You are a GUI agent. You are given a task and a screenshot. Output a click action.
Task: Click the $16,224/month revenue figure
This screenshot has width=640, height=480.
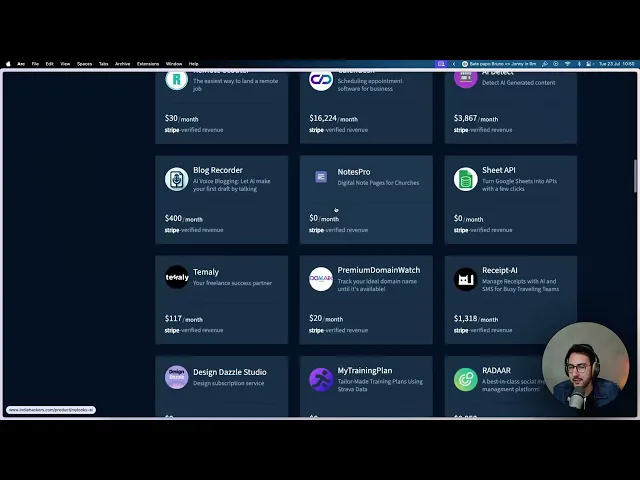coord(333,118)
